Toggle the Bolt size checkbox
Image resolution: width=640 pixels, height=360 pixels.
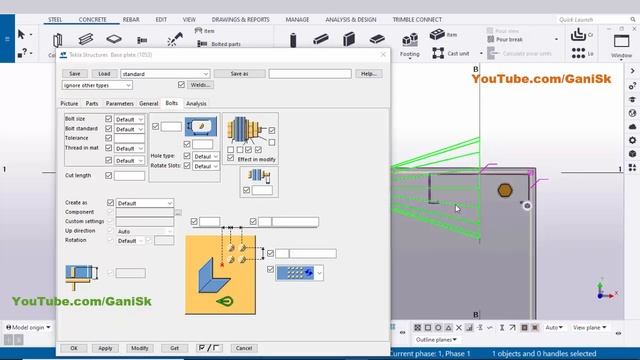click(109, 119)
